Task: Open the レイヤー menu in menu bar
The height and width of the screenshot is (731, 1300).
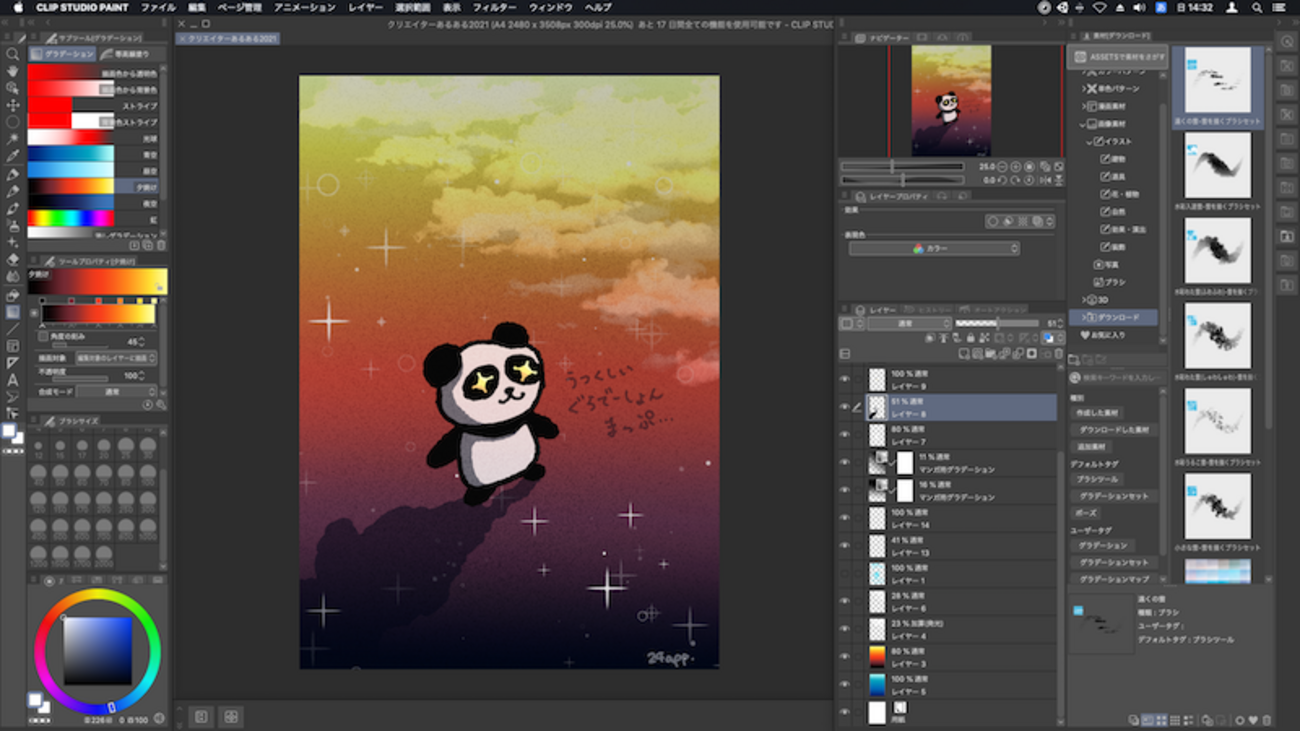Action: click(x=365, y=7)
